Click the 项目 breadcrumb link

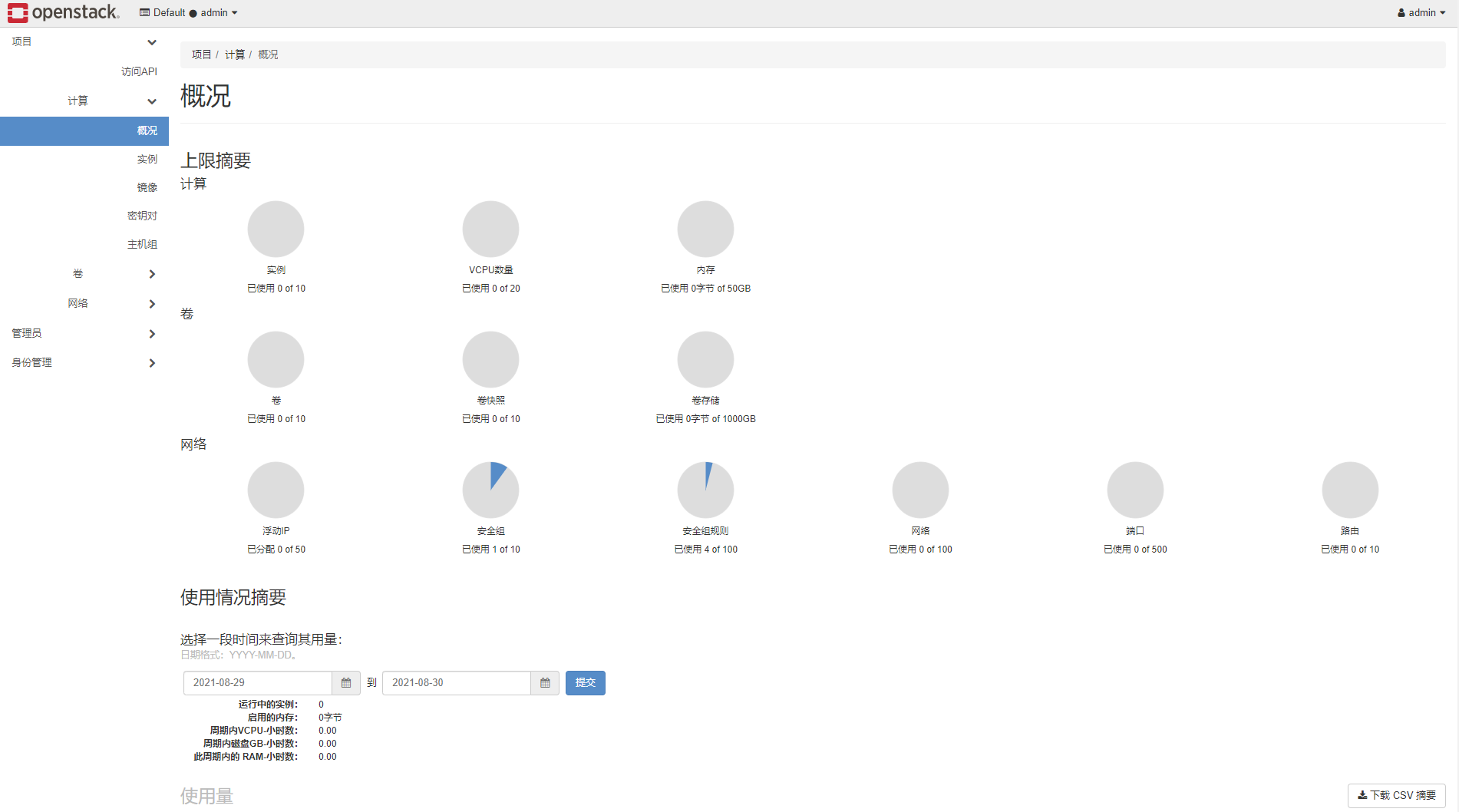201,54
